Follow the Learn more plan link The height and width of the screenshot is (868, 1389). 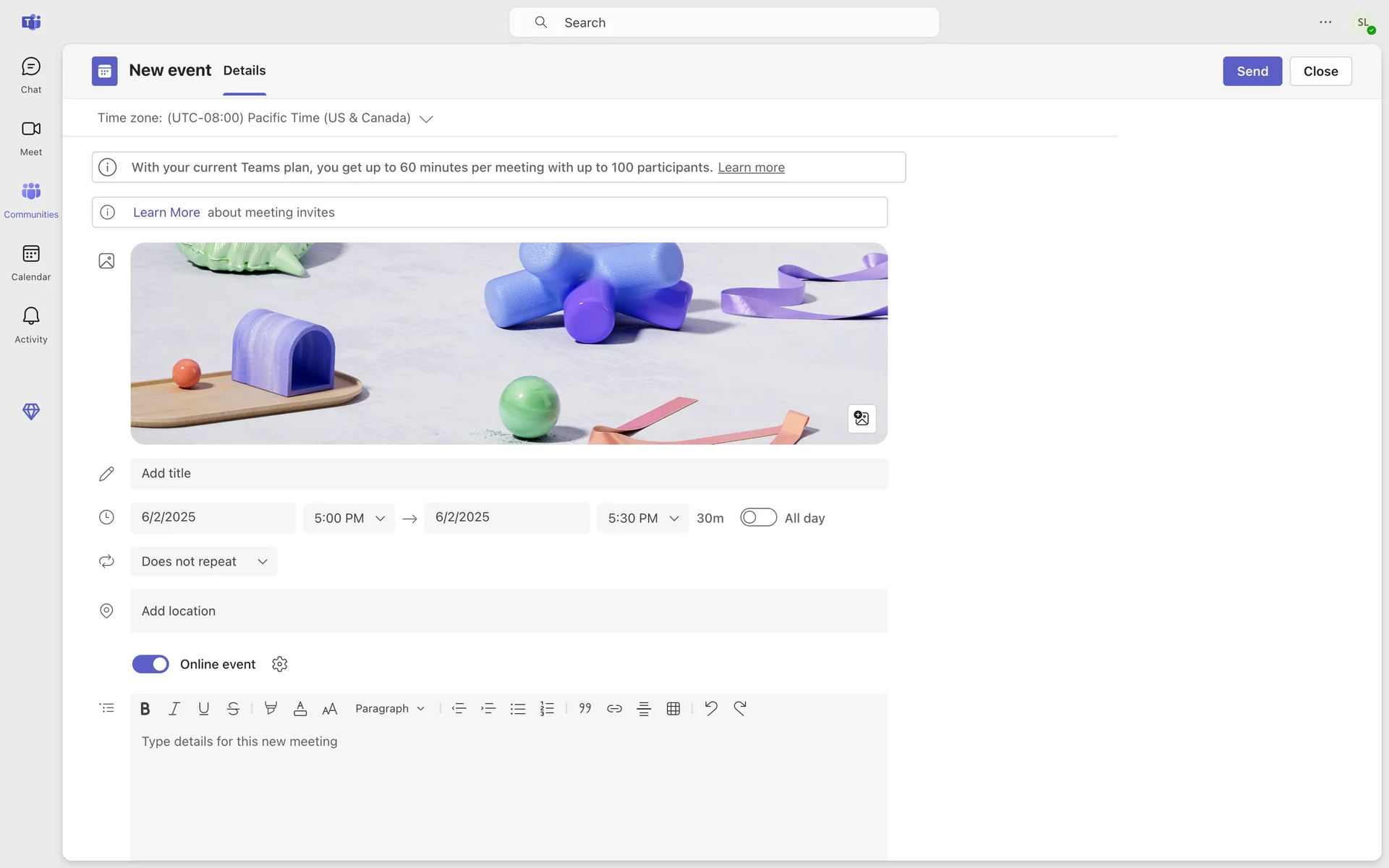(751, 168)
